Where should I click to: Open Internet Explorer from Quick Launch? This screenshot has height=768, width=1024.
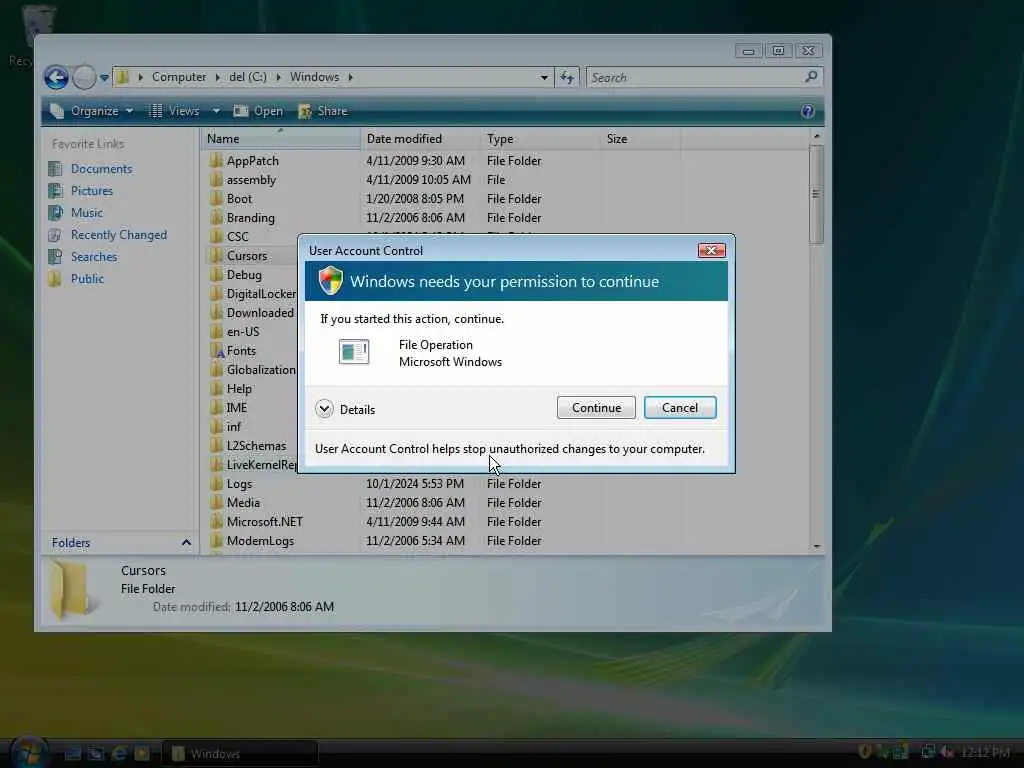tap(119, 753)
